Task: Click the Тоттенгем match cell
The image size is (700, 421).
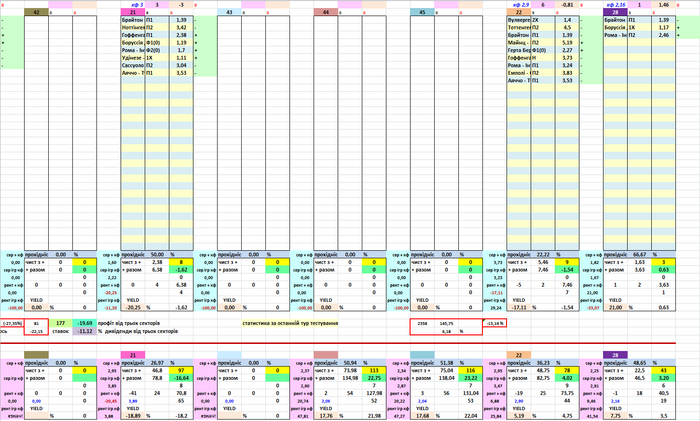Action: [518, 27]
